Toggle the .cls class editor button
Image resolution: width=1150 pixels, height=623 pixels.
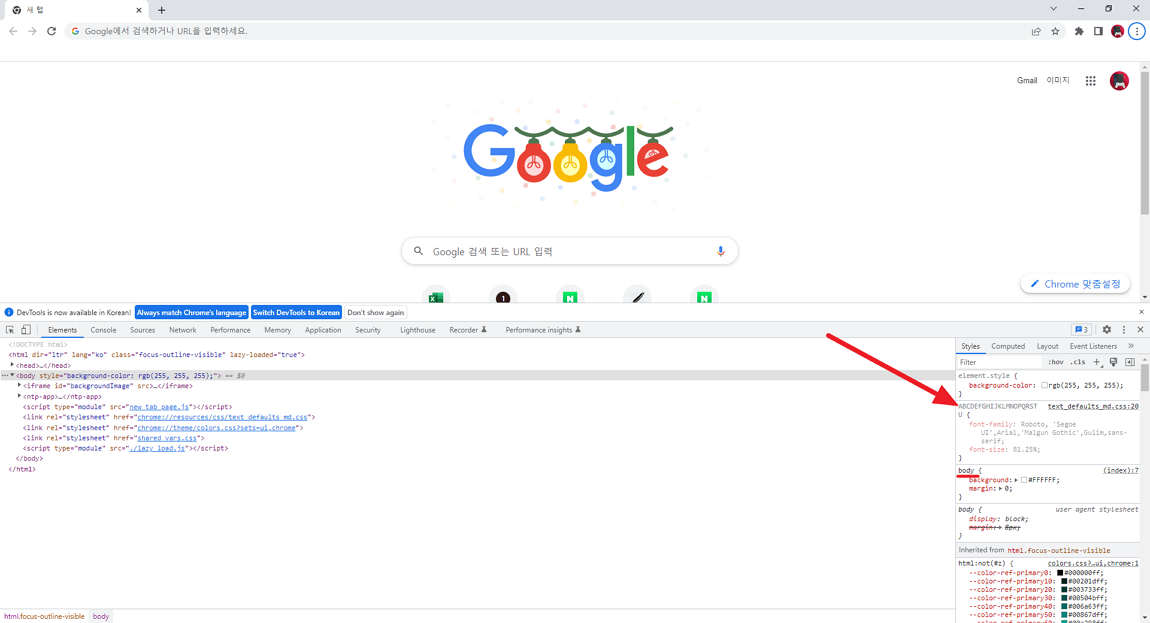pos(1077,362)
